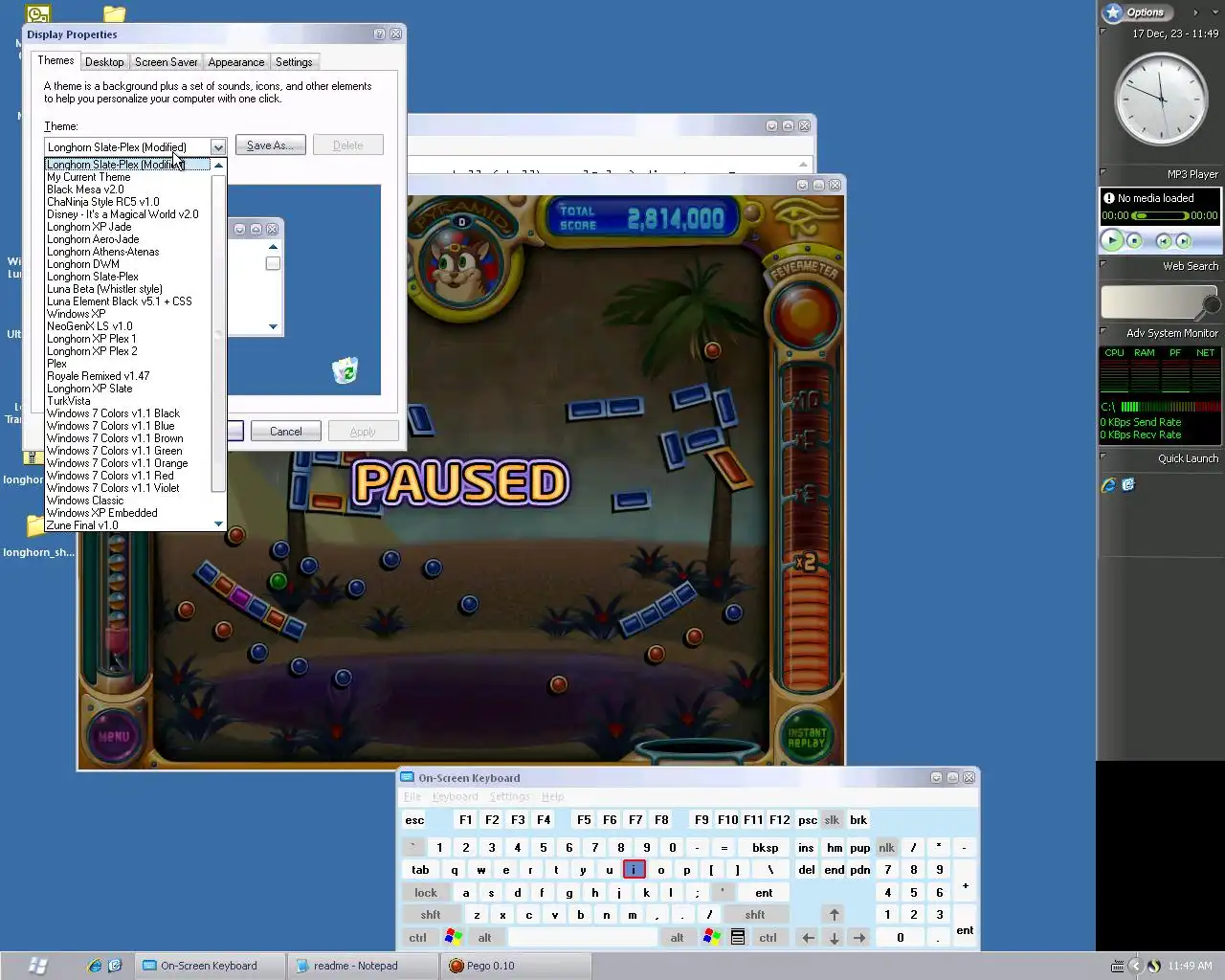
Task: Click the down arrow key on On-Screen Keyboard
Action: (834, 938)
